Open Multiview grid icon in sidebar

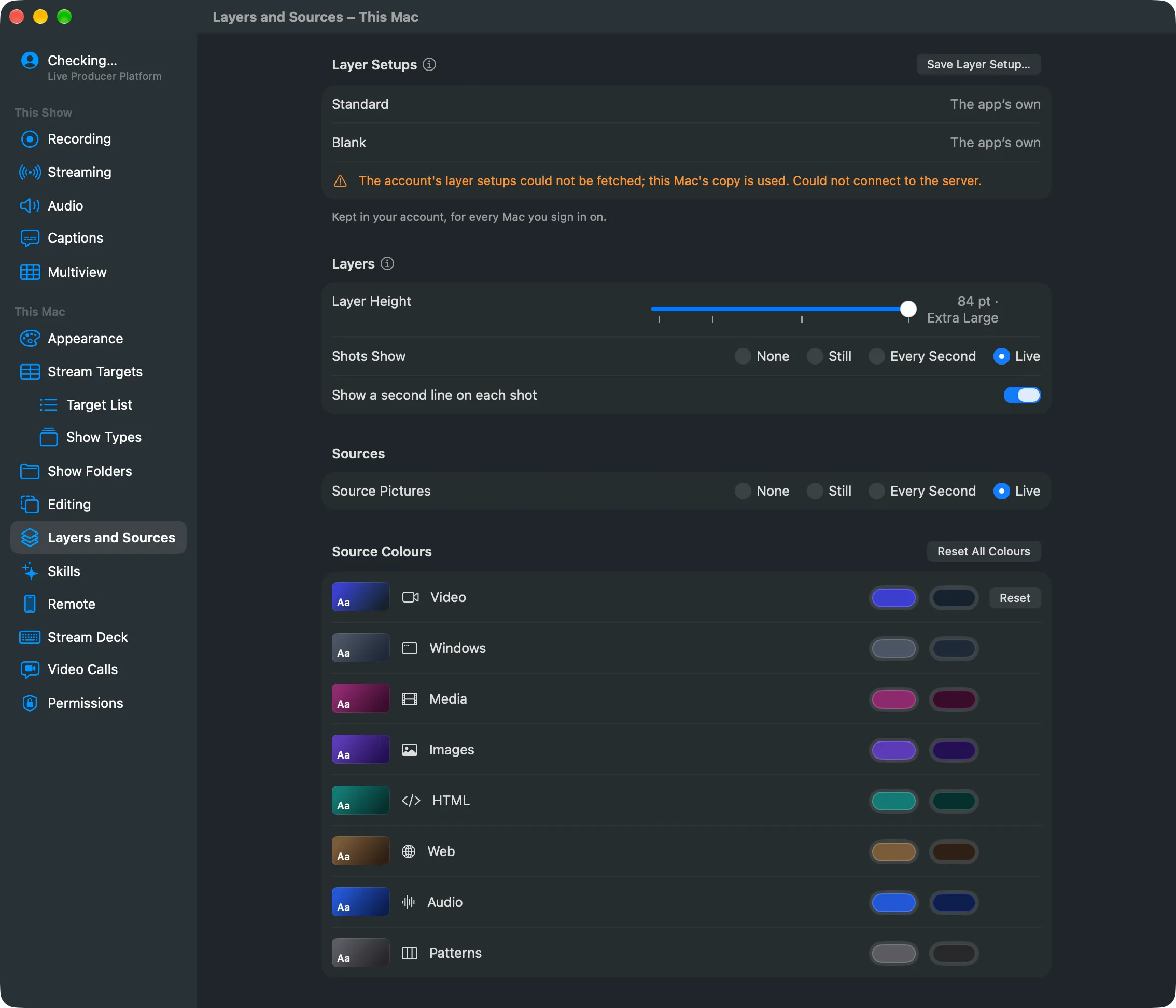click(x=30, y=272)
